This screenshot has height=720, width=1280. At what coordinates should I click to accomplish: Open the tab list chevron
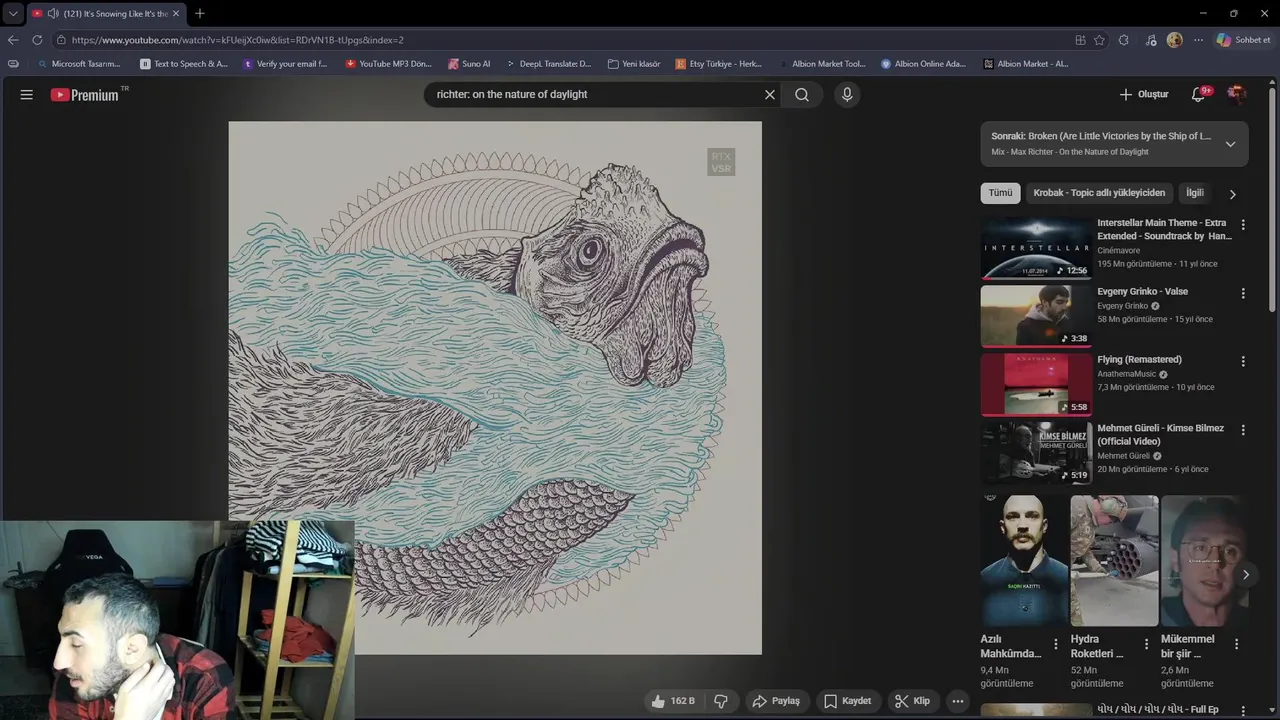(x=13, y=14)
